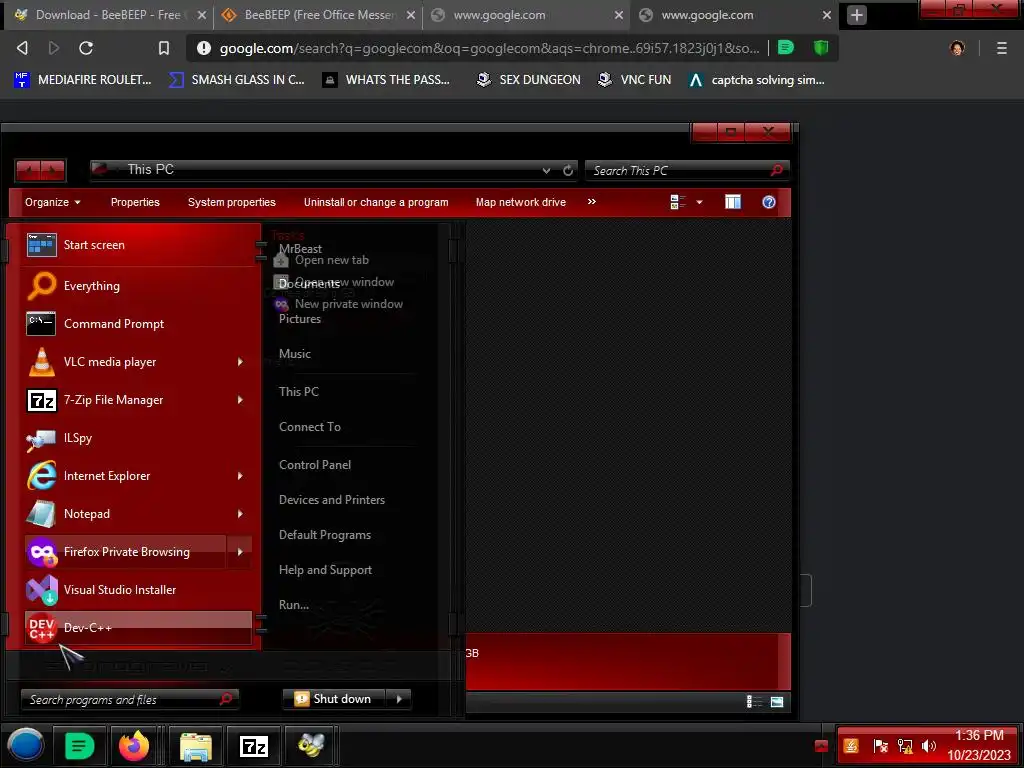
Task: Focus Search programs and files box
Action: pos(129,699)
